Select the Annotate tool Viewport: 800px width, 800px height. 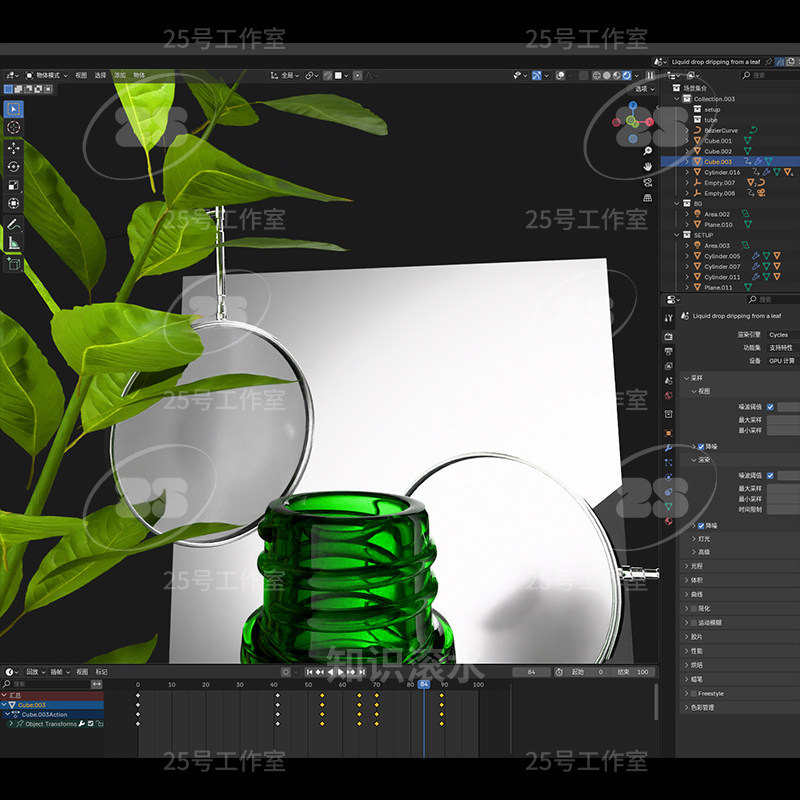(14, 224)
